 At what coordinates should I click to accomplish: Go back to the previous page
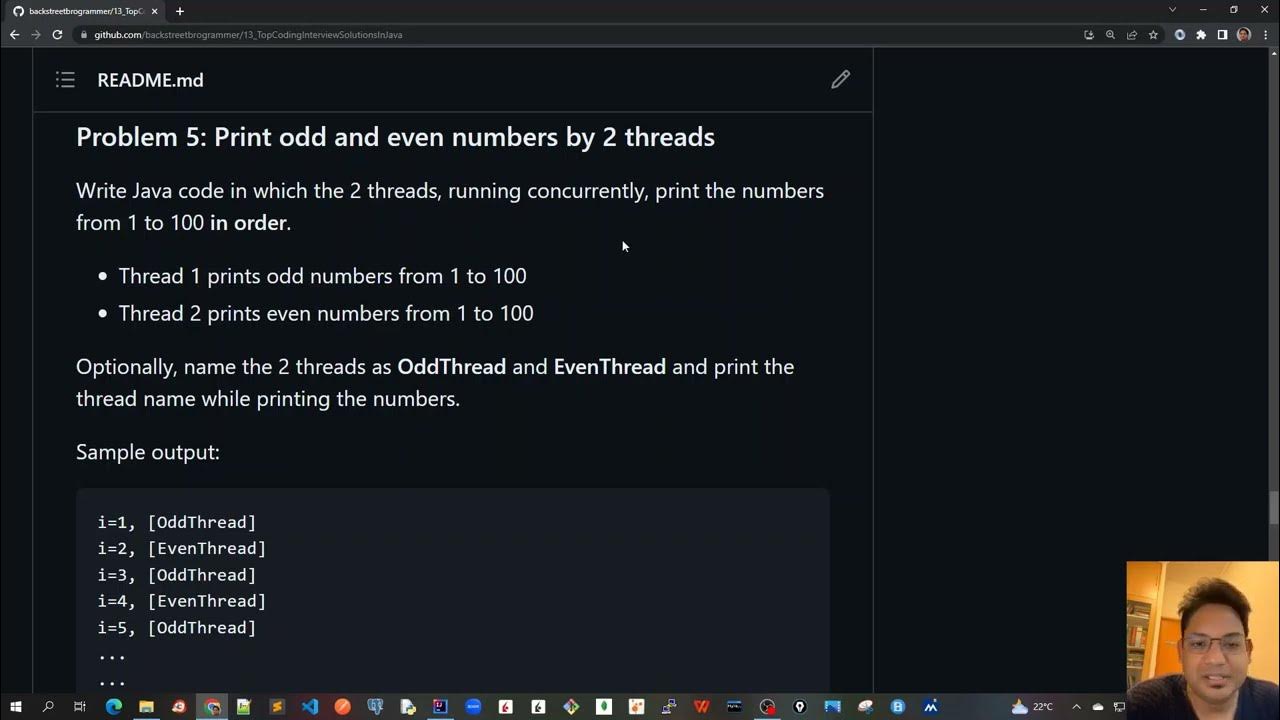coord(14,35)
